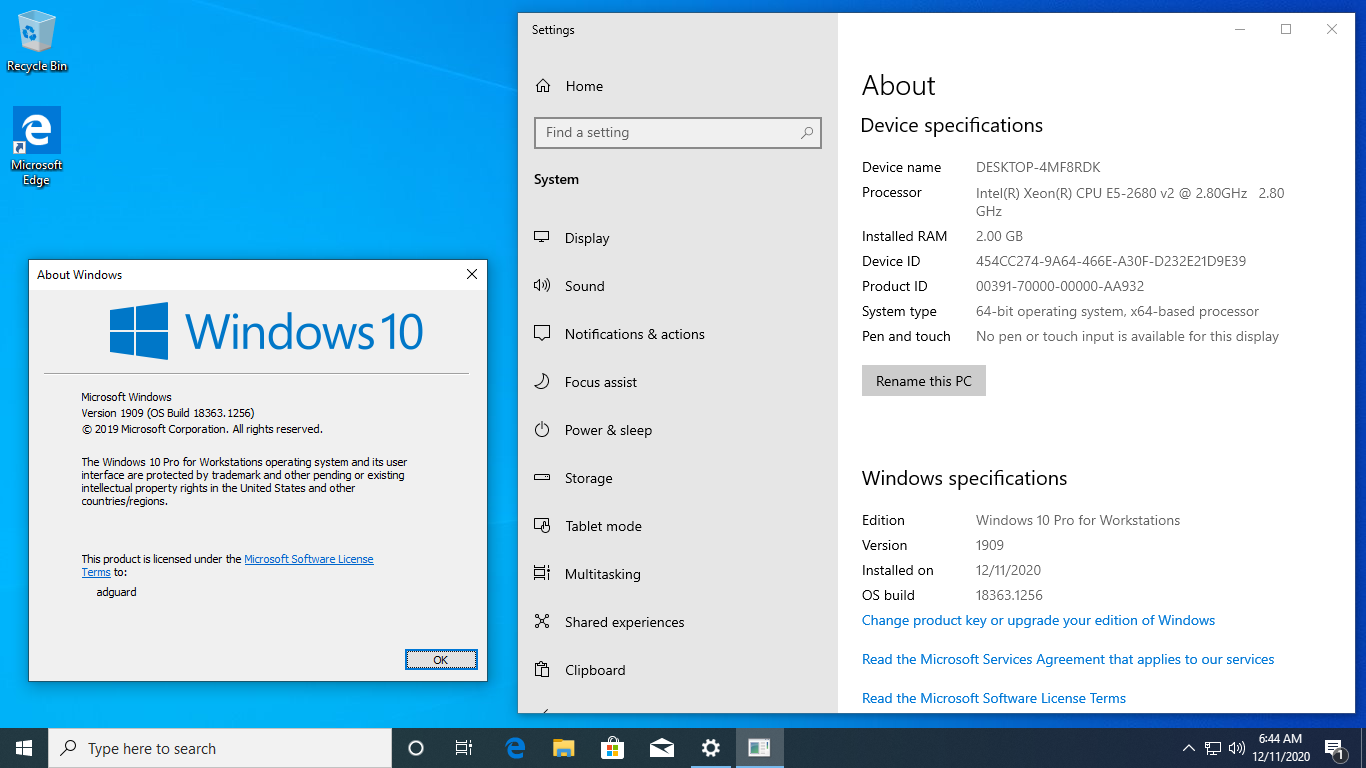
Task: Click the Cortana circle icon
Action: tap(416, 748)
